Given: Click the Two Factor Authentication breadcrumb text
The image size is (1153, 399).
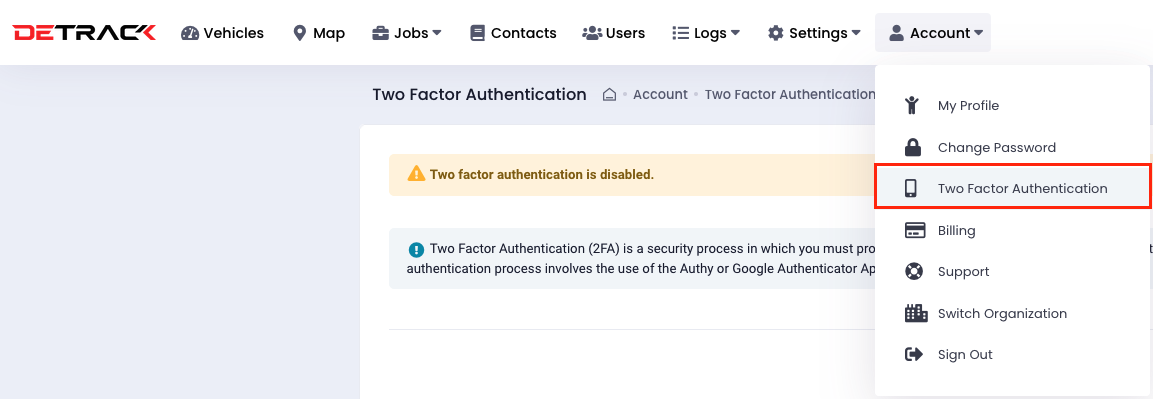Looking at the screenshot, I should coord(790,95).
